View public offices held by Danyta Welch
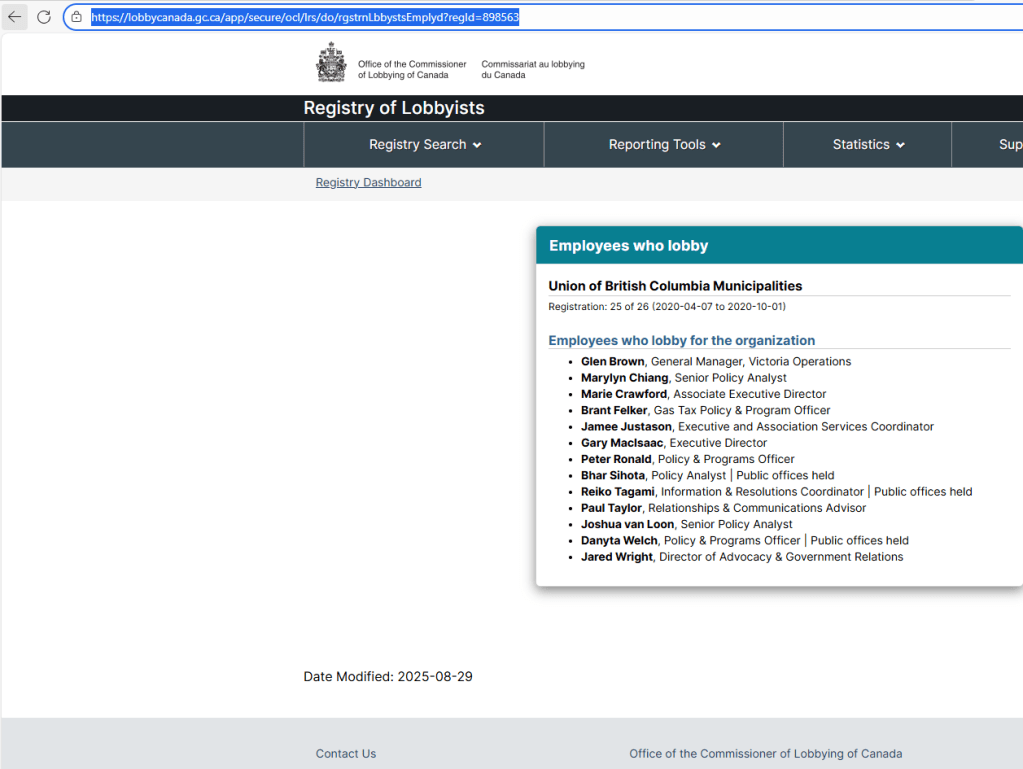The image size is (1023, 769). [x=859, y=541]
